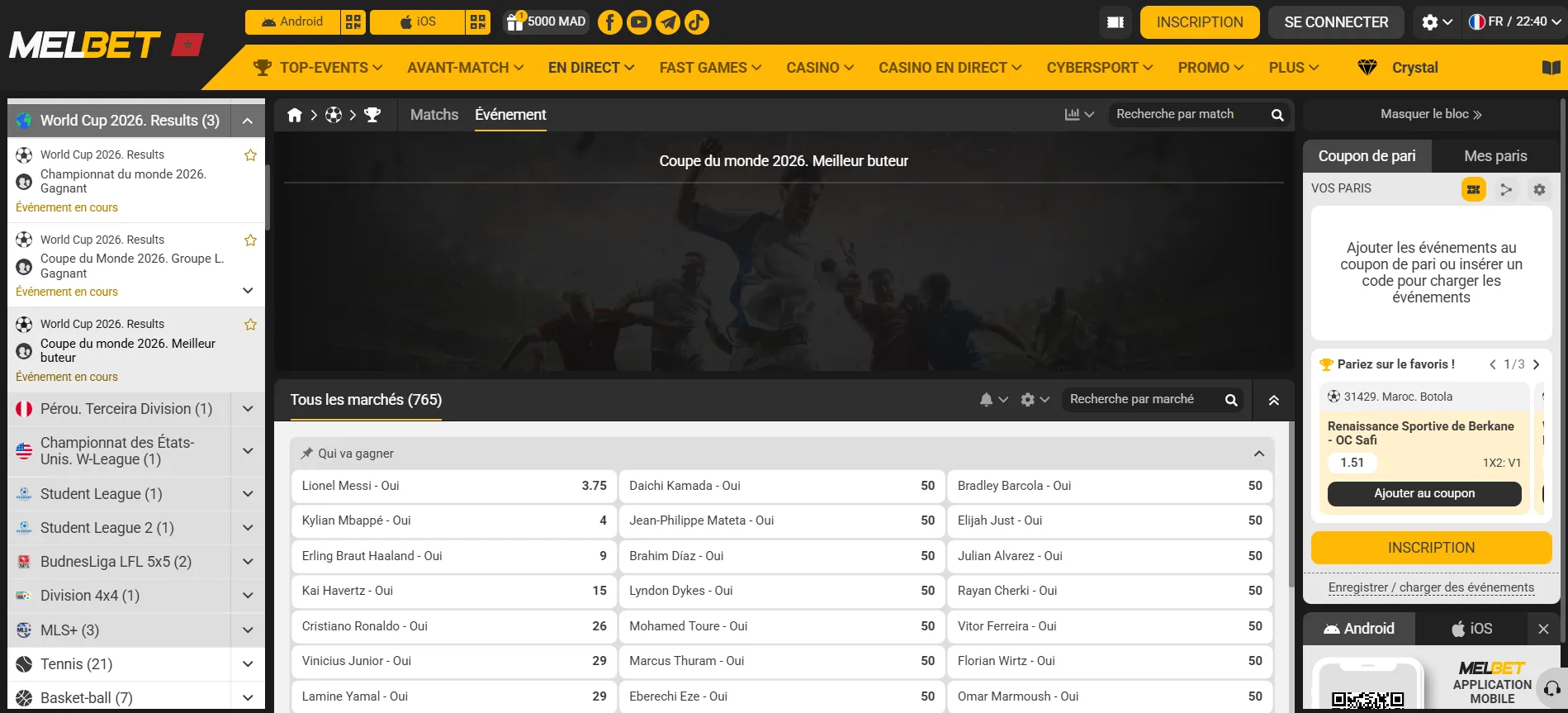Screen dimensions: 1568x713
Task: Select the 1.51 odds for Berkane match
Action: [1352, 463]
